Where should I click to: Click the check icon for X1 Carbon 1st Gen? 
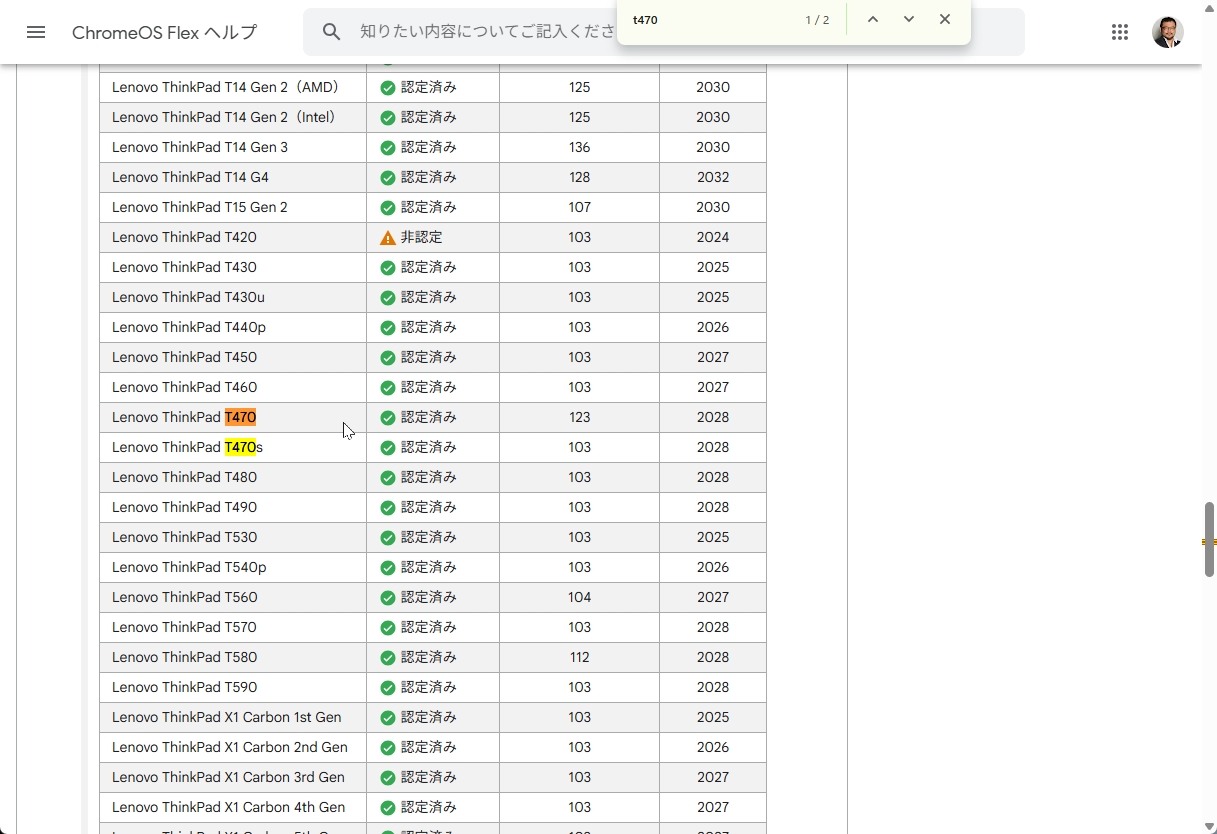[x=388, y=718]
